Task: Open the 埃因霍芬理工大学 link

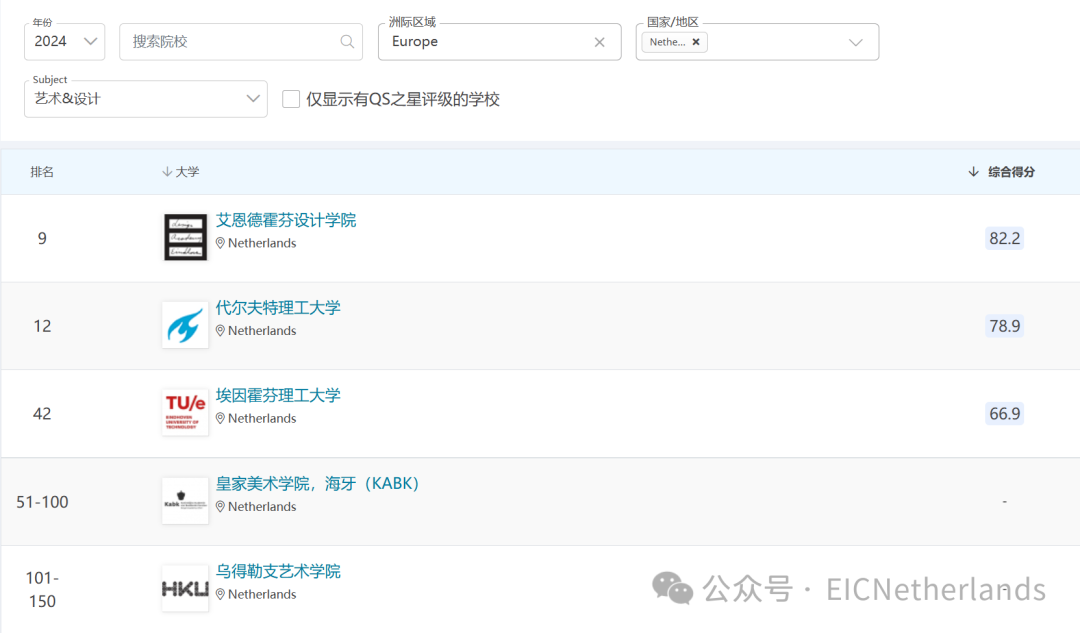Action: coord(278,395)
